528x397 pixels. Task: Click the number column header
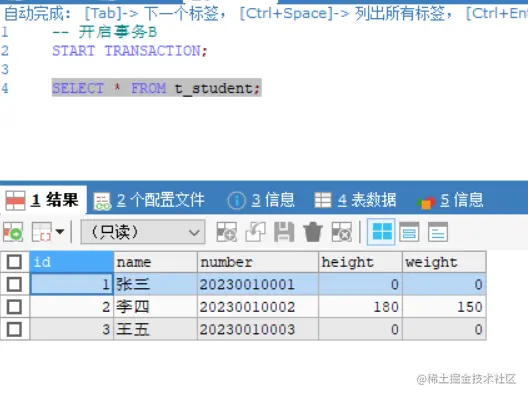258,262
